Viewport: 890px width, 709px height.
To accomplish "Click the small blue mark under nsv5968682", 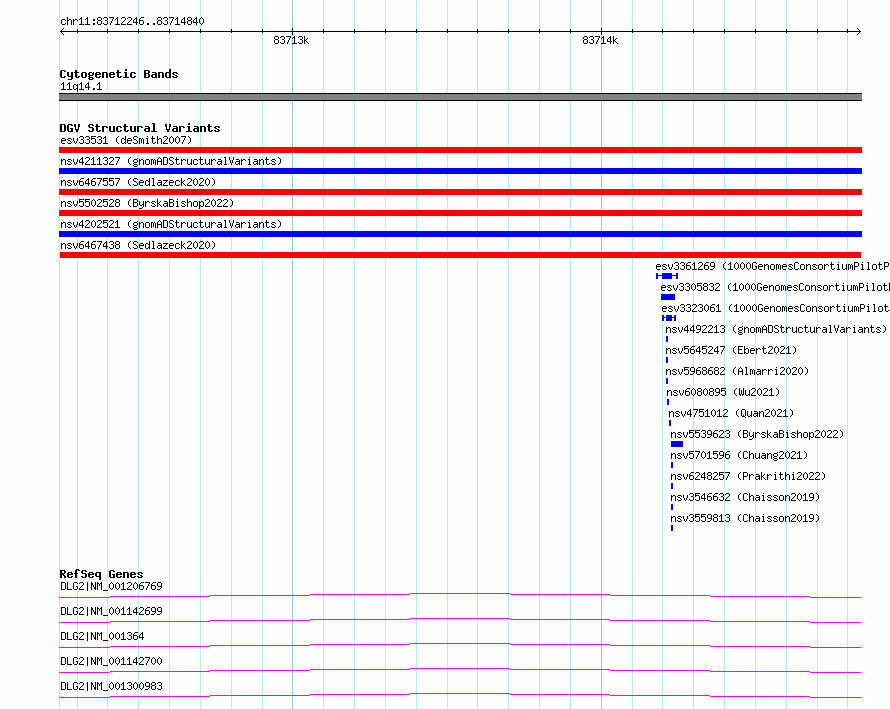I will pyautogui.click(x=667, y=381).
